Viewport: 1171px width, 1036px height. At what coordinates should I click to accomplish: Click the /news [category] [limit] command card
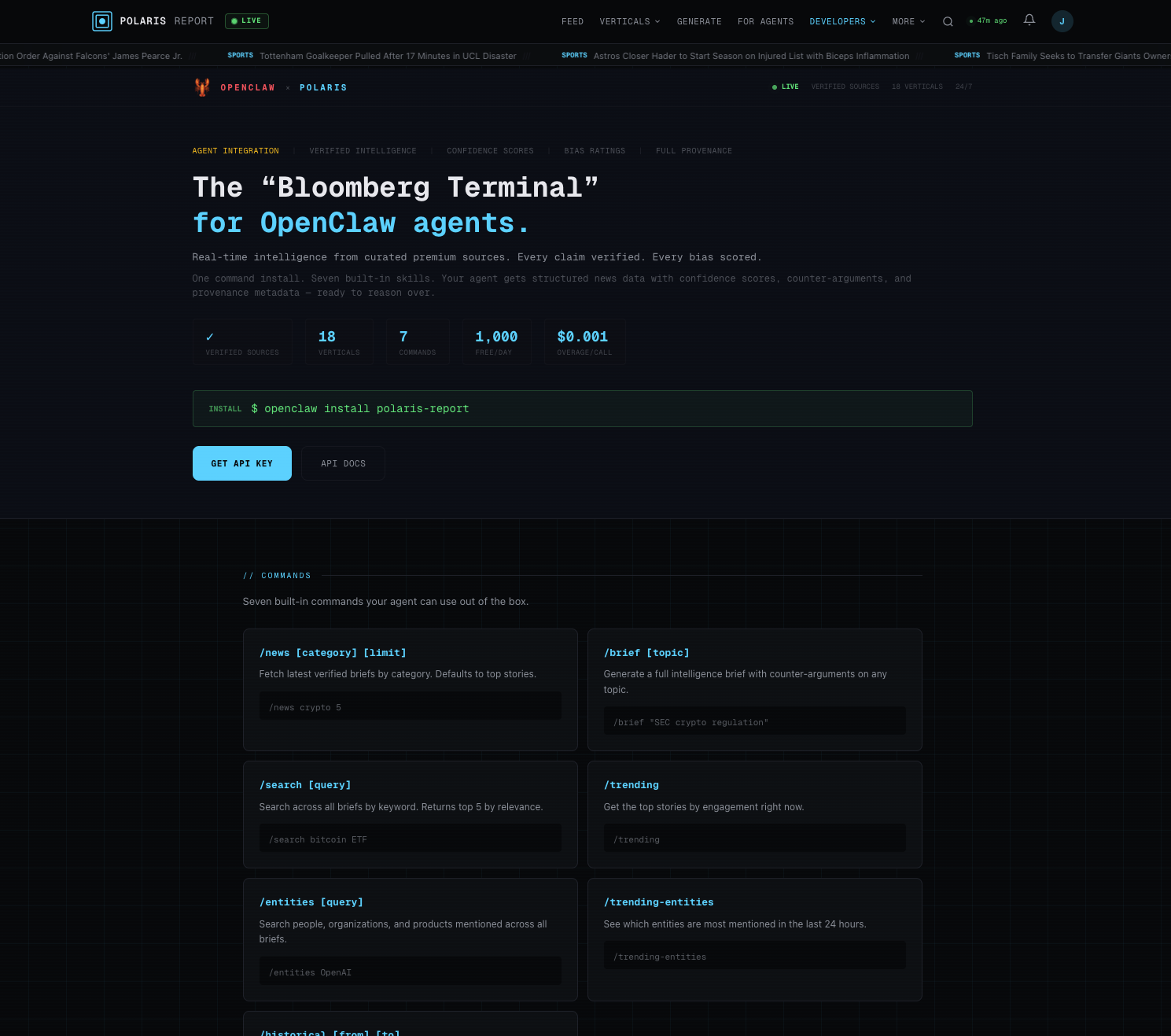pos(411,690)
